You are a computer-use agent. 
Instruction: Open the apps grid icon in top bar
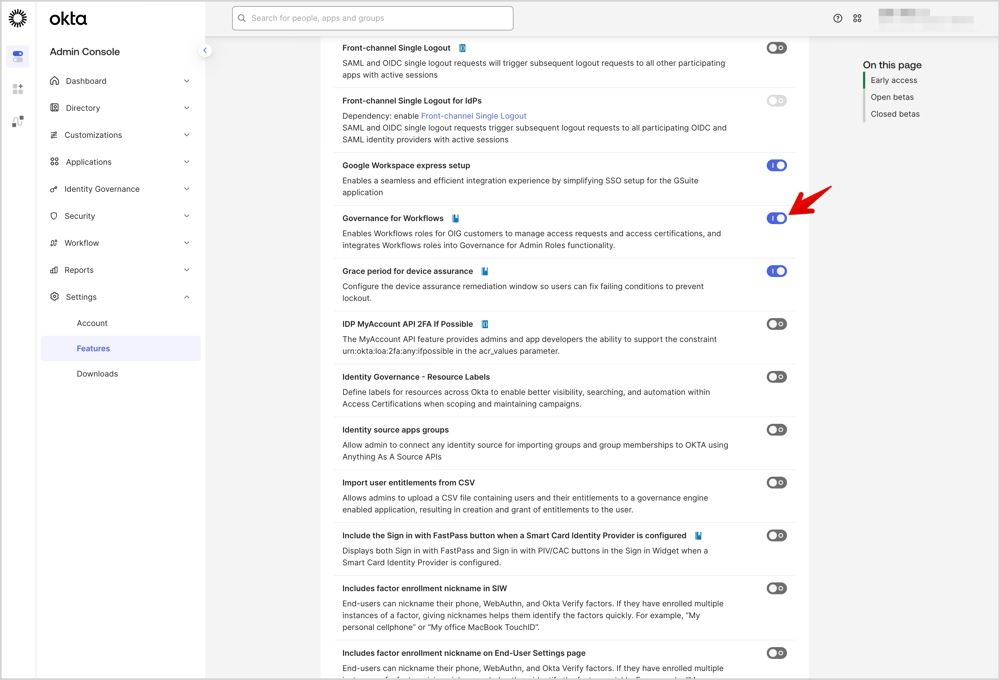(857, 18)
